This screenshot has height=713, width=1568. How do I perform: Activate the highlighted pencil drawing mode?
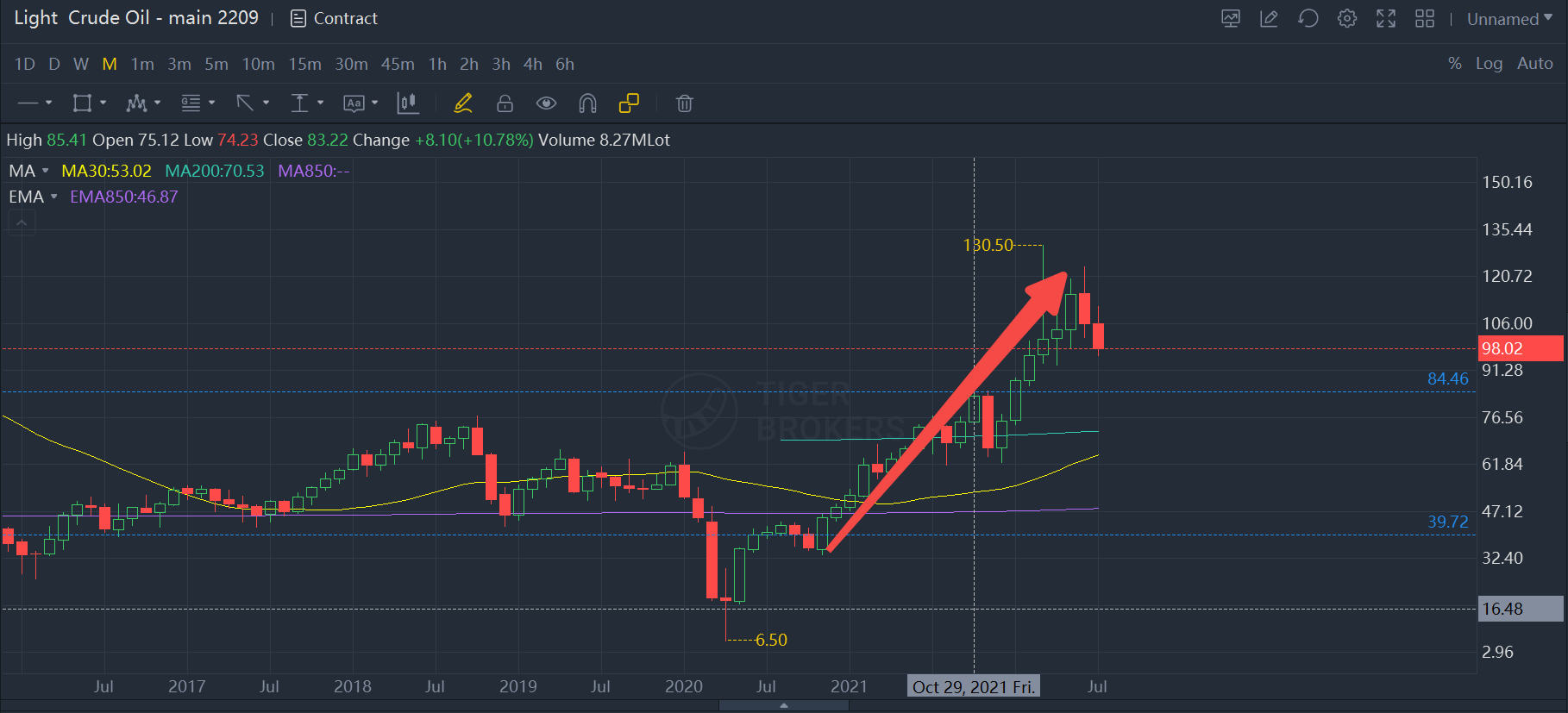click(463, 103)
